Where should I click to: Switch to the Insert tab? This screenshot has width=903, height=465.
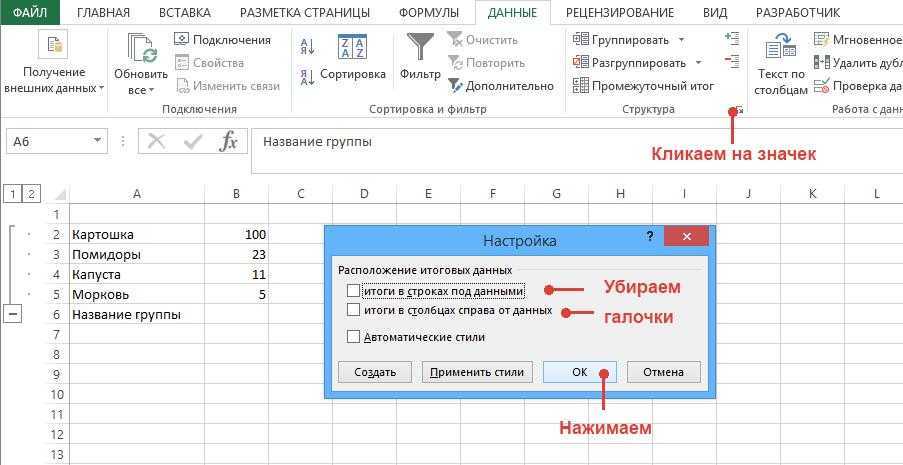click(185, 12)
